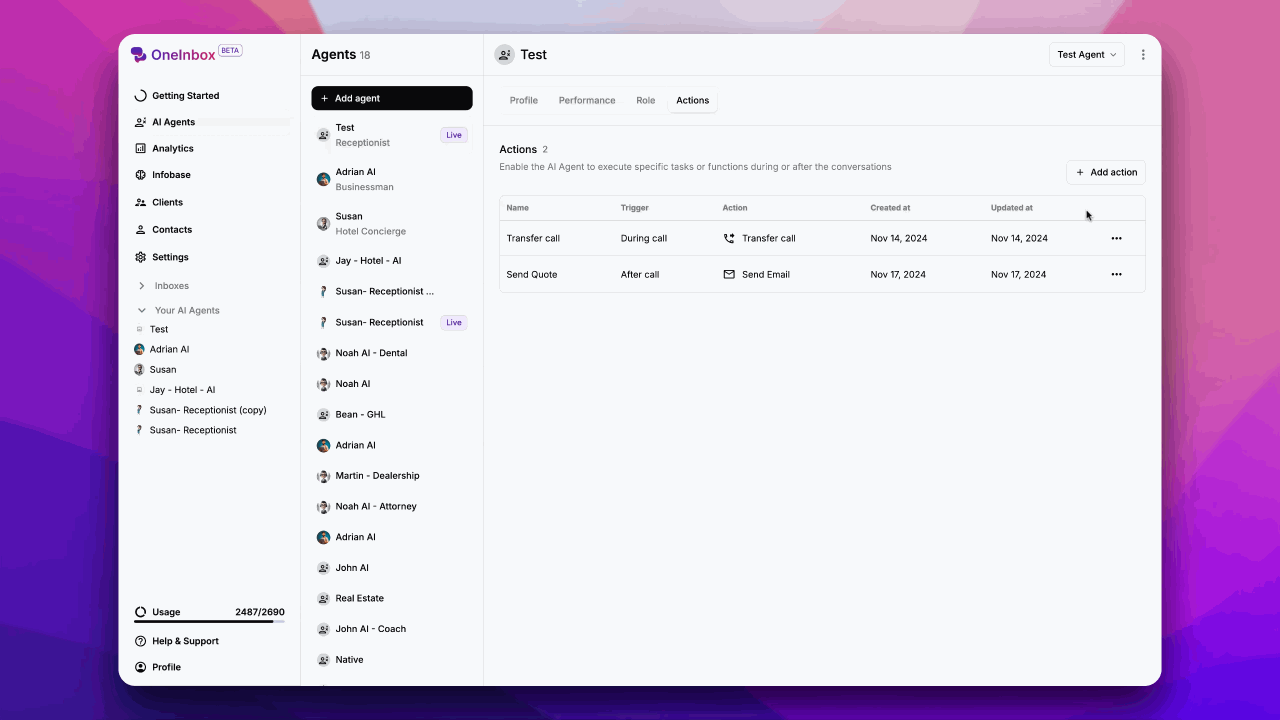The width and height of the screenshot is (1280, 720).
Task: Click Adrian AI Businessman avatar
Action: [x=323, y=179]
